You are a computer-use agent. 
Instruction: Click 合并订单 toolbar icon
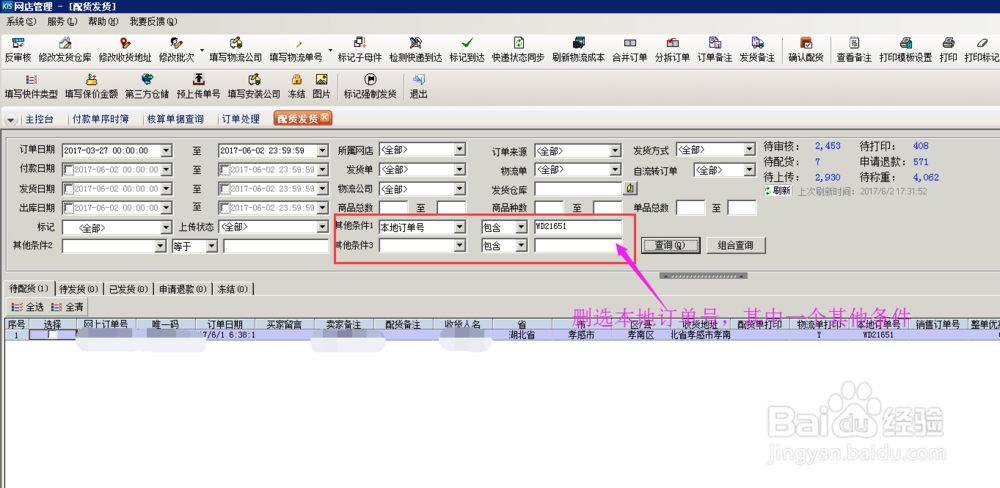630,43
